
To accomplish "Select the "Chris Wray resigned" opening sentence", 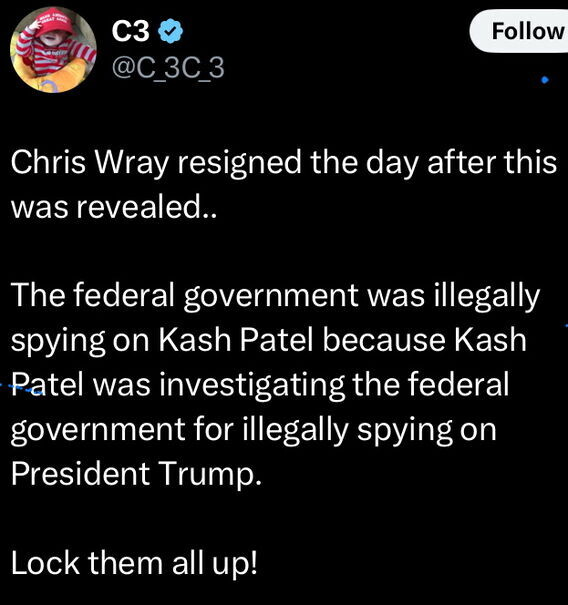I will click(x=284, y=185).
